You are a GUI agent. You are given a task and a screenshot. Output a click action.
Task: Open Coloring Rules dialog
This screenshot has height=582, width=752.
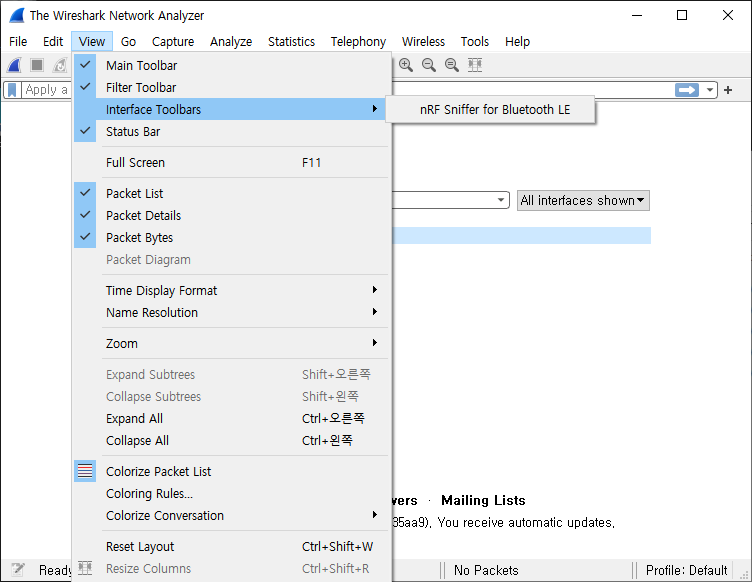231,493
